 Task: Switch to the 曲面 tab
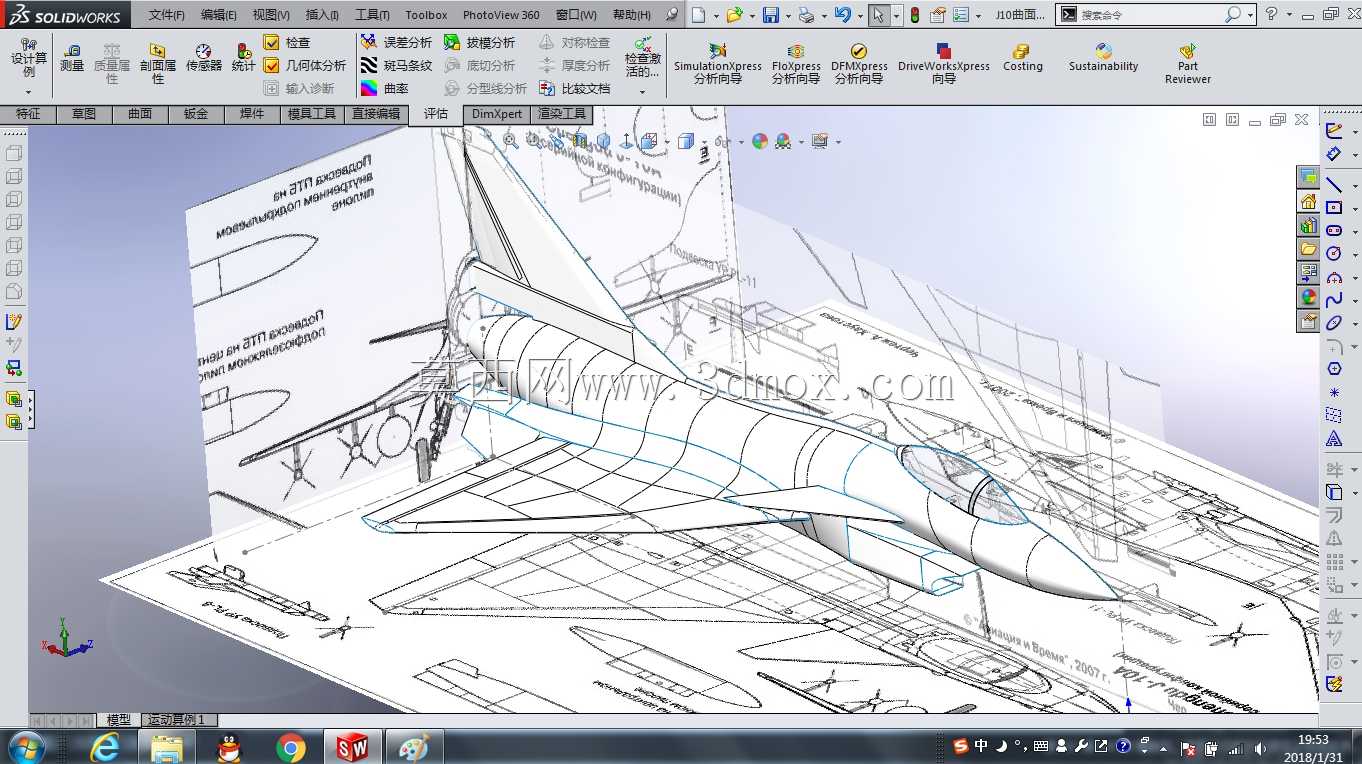point(140,114)
